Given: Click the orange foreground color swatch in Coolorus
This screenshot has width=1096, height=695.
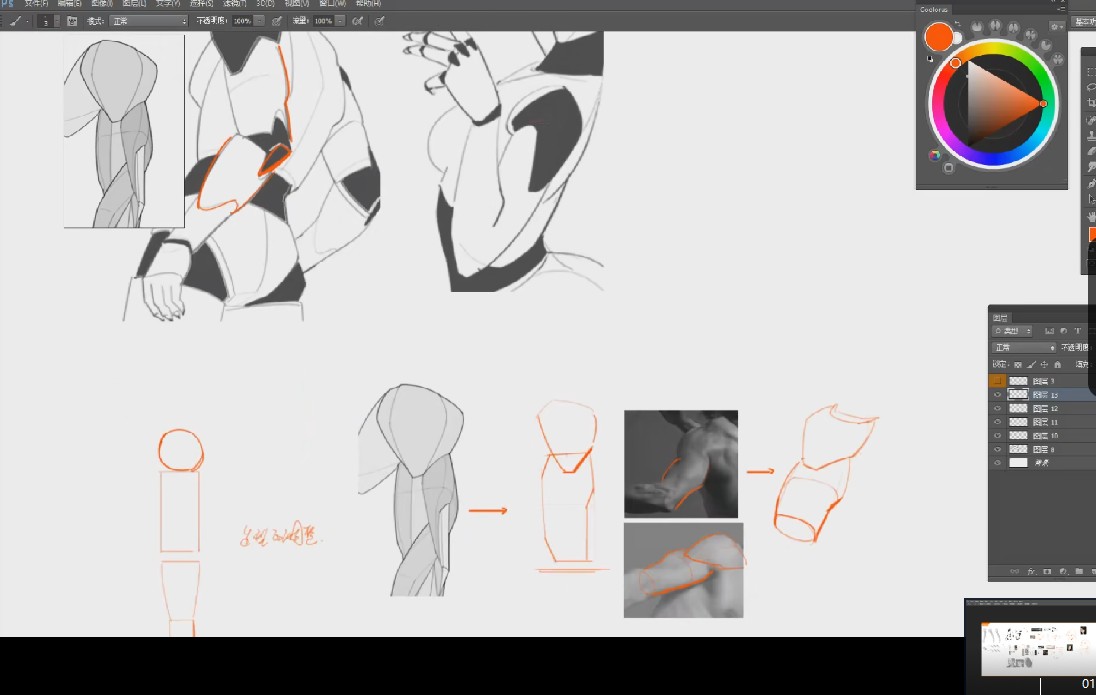Looking at the screenshot, I should click(938, 36).
